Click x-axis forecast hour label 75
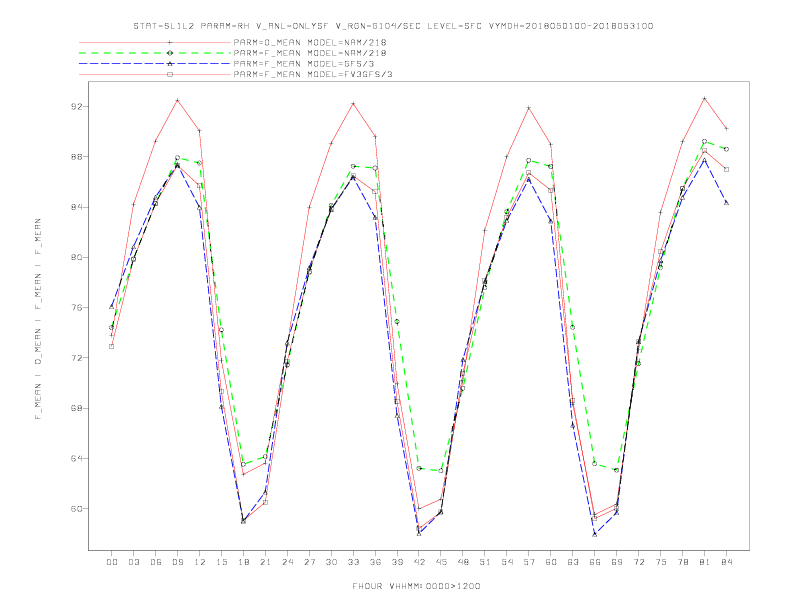This screenshot has width=792, height=612. click(661, 562)
